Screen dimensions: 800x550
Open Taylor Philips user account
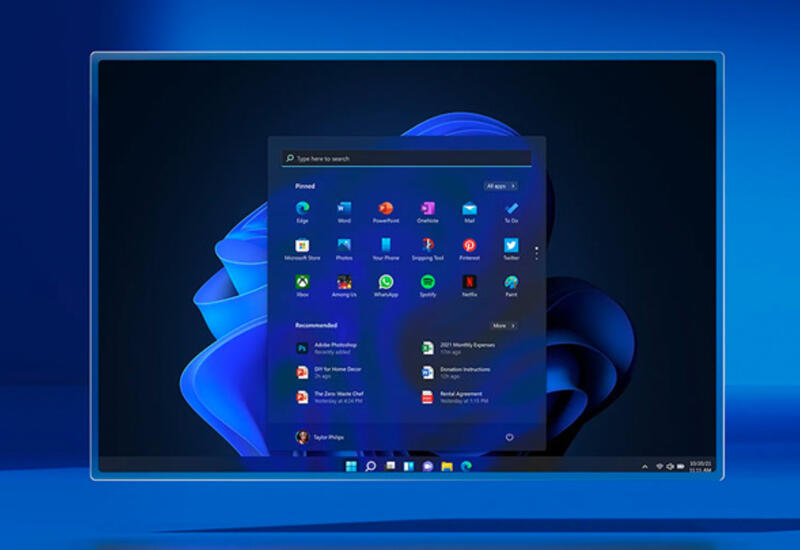pos(320,437)
